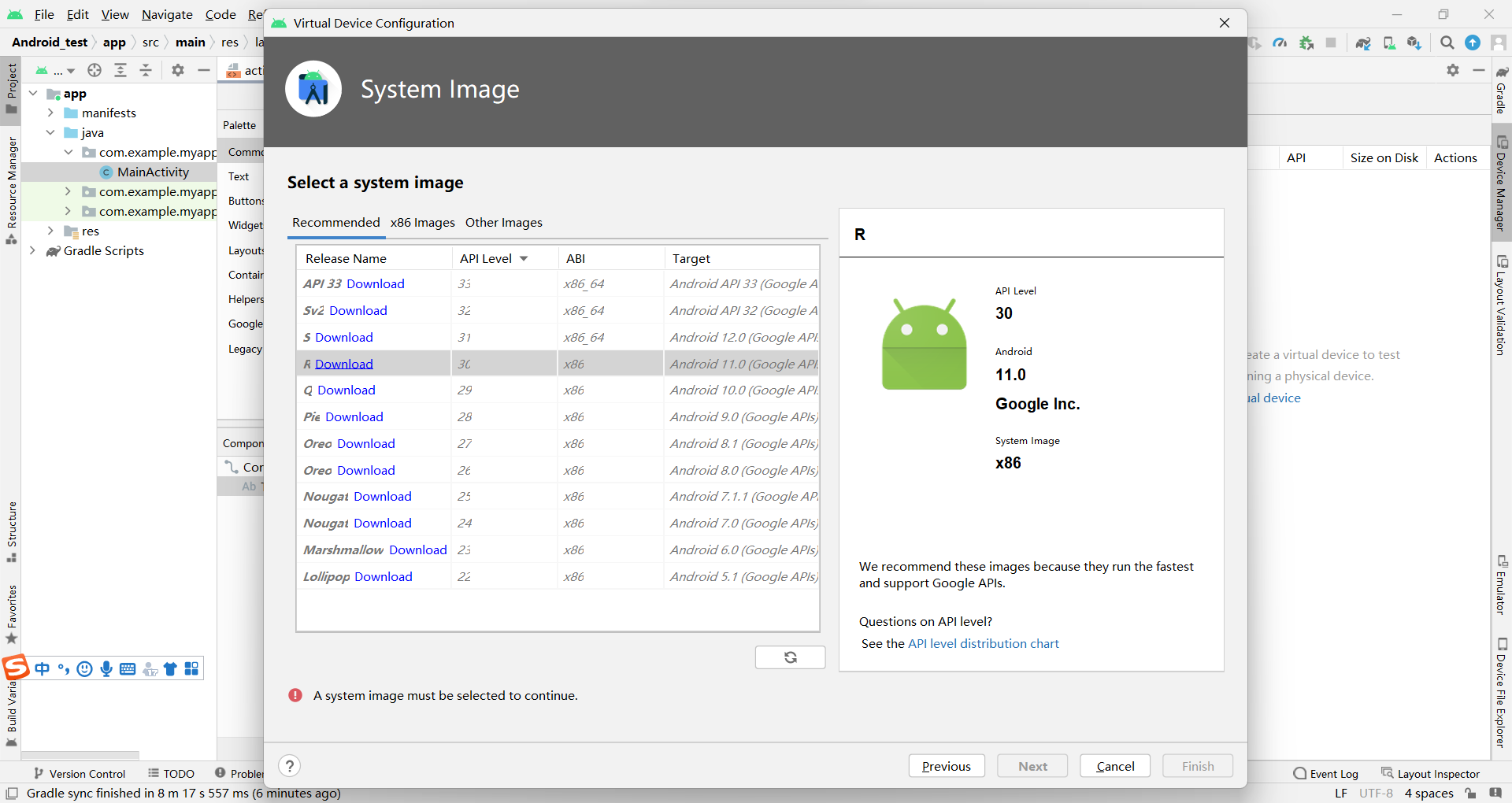Click the debug app bug icon
The height and width of the screenshot is (803, 1512).
click(1306, 43)
